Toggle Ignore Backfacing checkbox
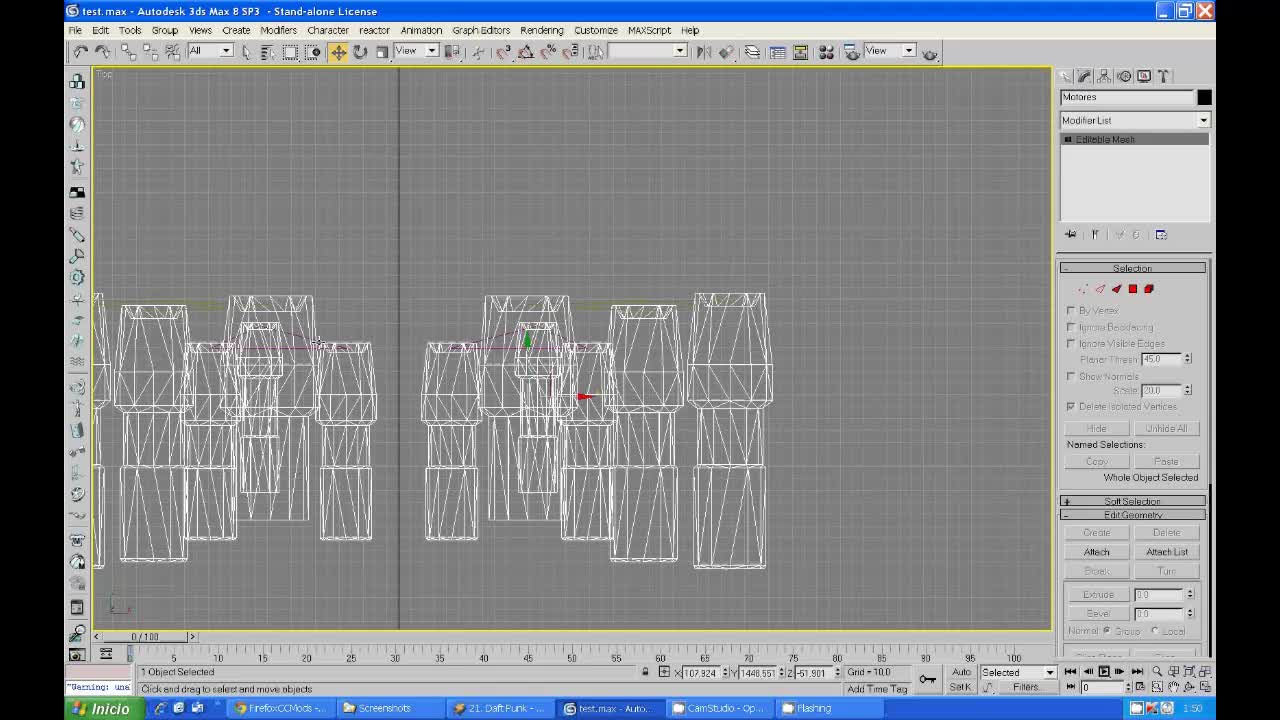This screenshot has width=1280, height=720. coord(1071,327)
